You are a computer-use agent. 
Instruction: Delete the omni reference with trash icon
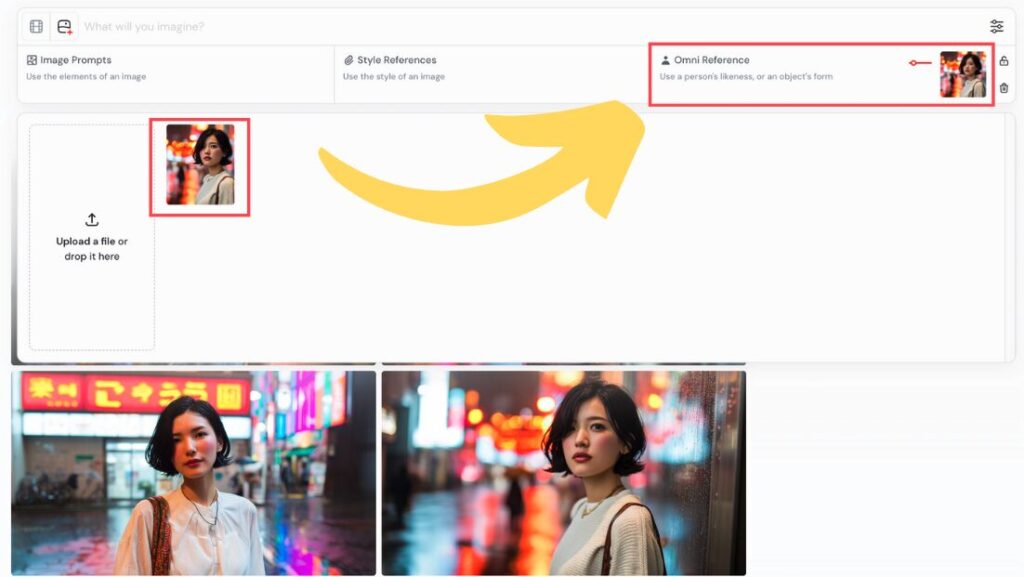tap(1004, 88)
